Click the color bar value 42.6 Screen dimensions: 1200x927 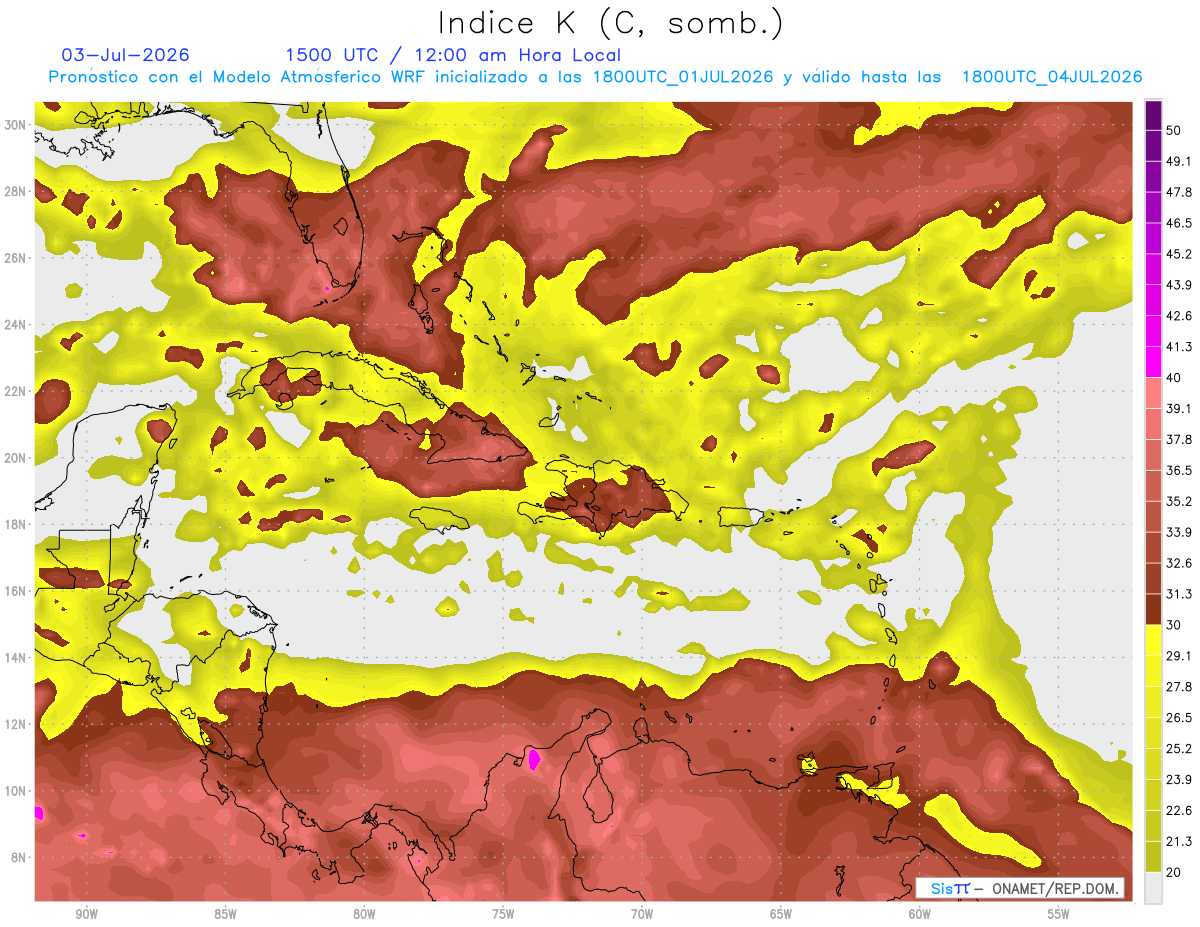pyautogui.click(x=1179, y=316)
